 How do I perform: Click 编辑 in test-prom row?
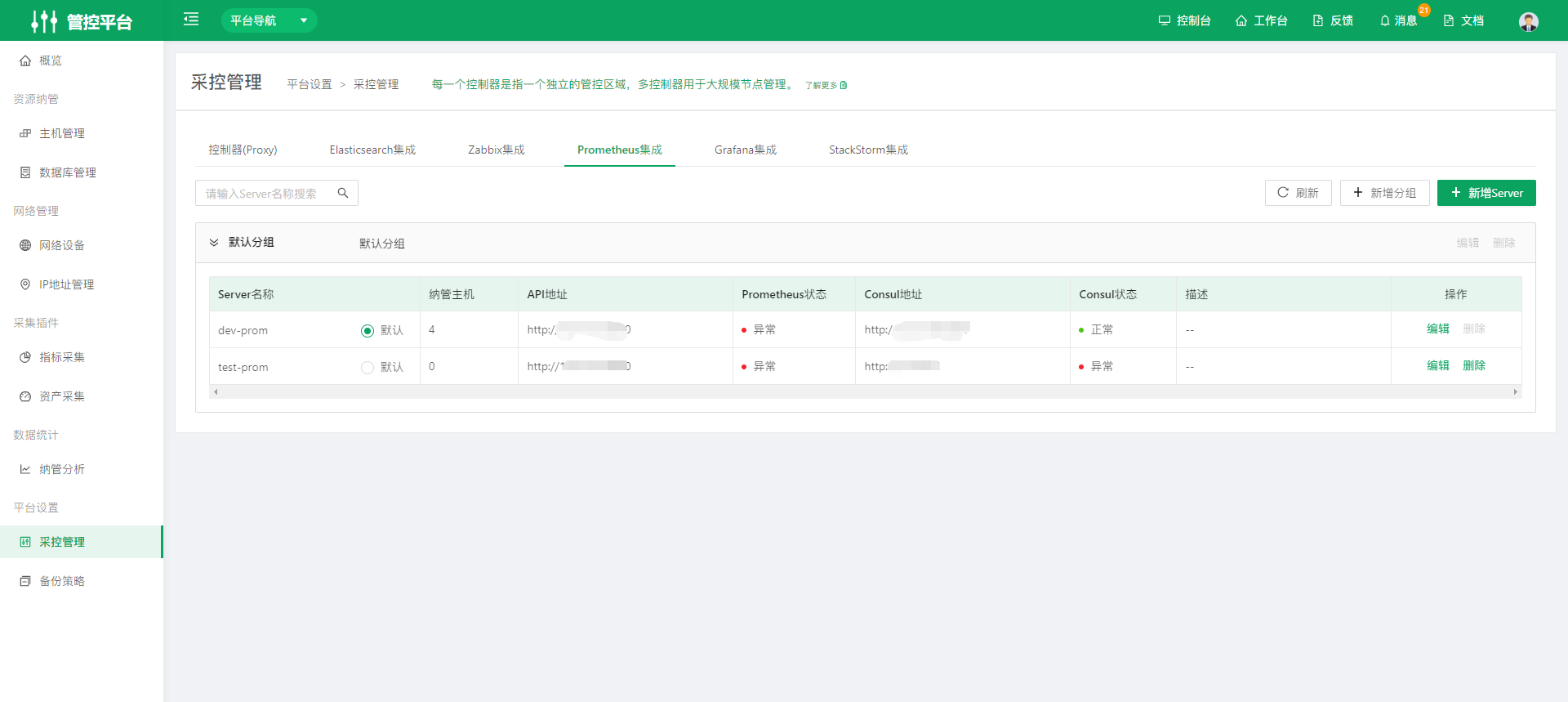pos(1438,365)
